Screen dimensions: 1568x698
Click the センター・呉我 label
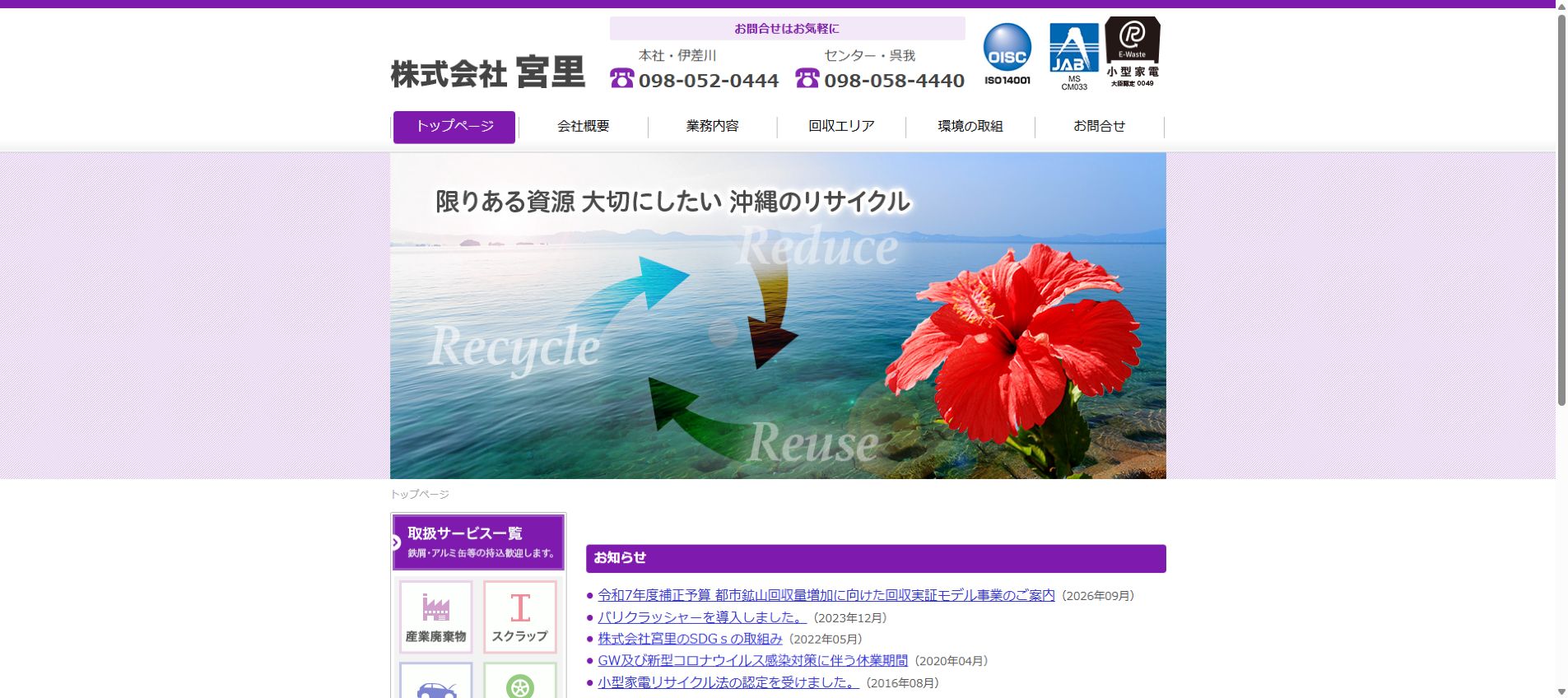click(870, 55)
